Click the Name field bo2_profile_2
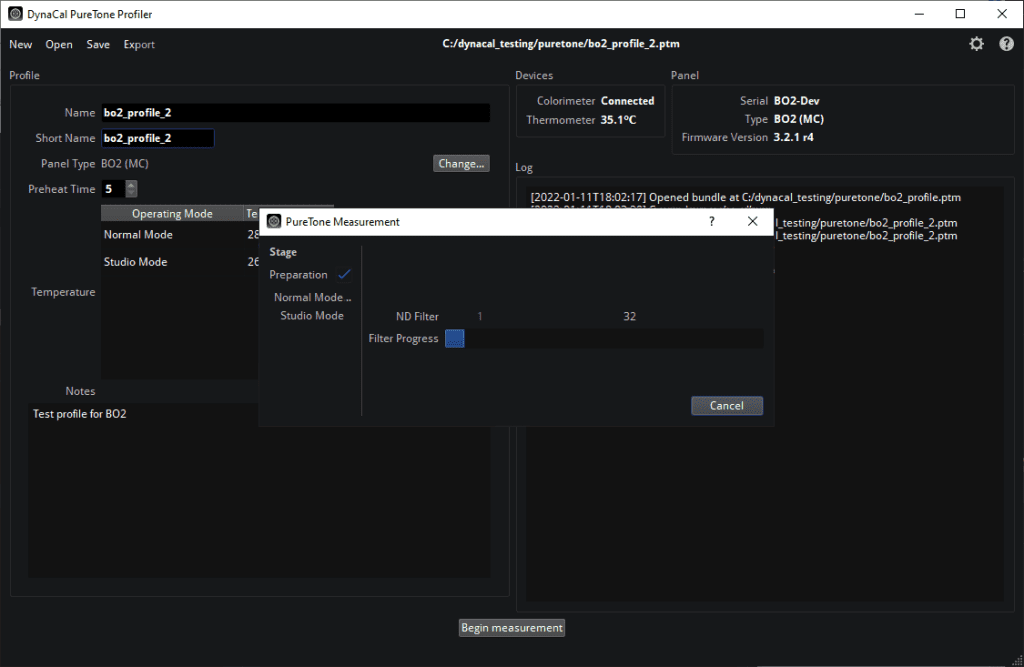The image size is (1024, 667). (295, 112)
